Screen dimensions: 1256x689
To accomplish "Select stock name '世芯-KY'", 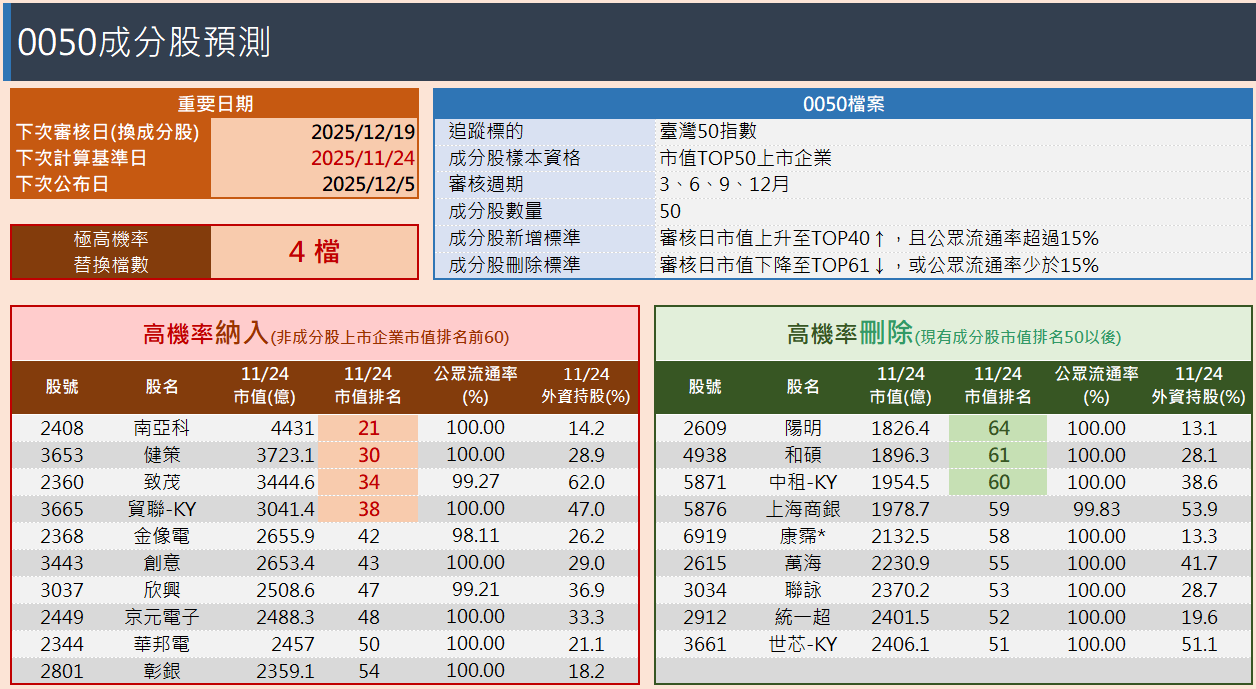I will click(803, 644).
